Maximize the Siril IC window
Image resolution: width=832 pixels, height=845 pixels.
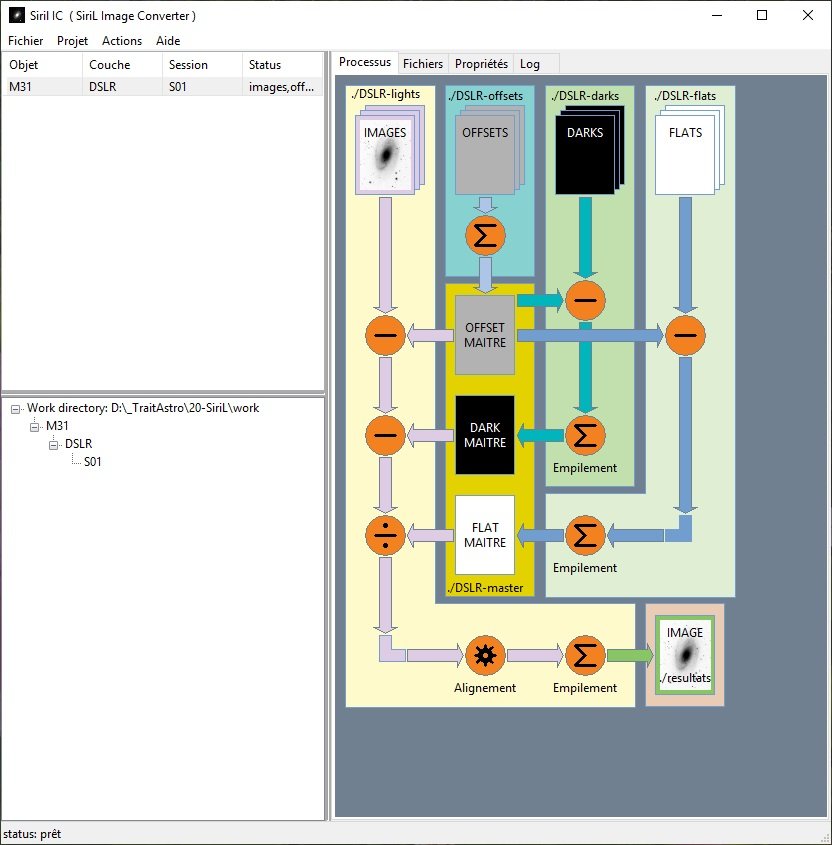[x=762, y=15]
